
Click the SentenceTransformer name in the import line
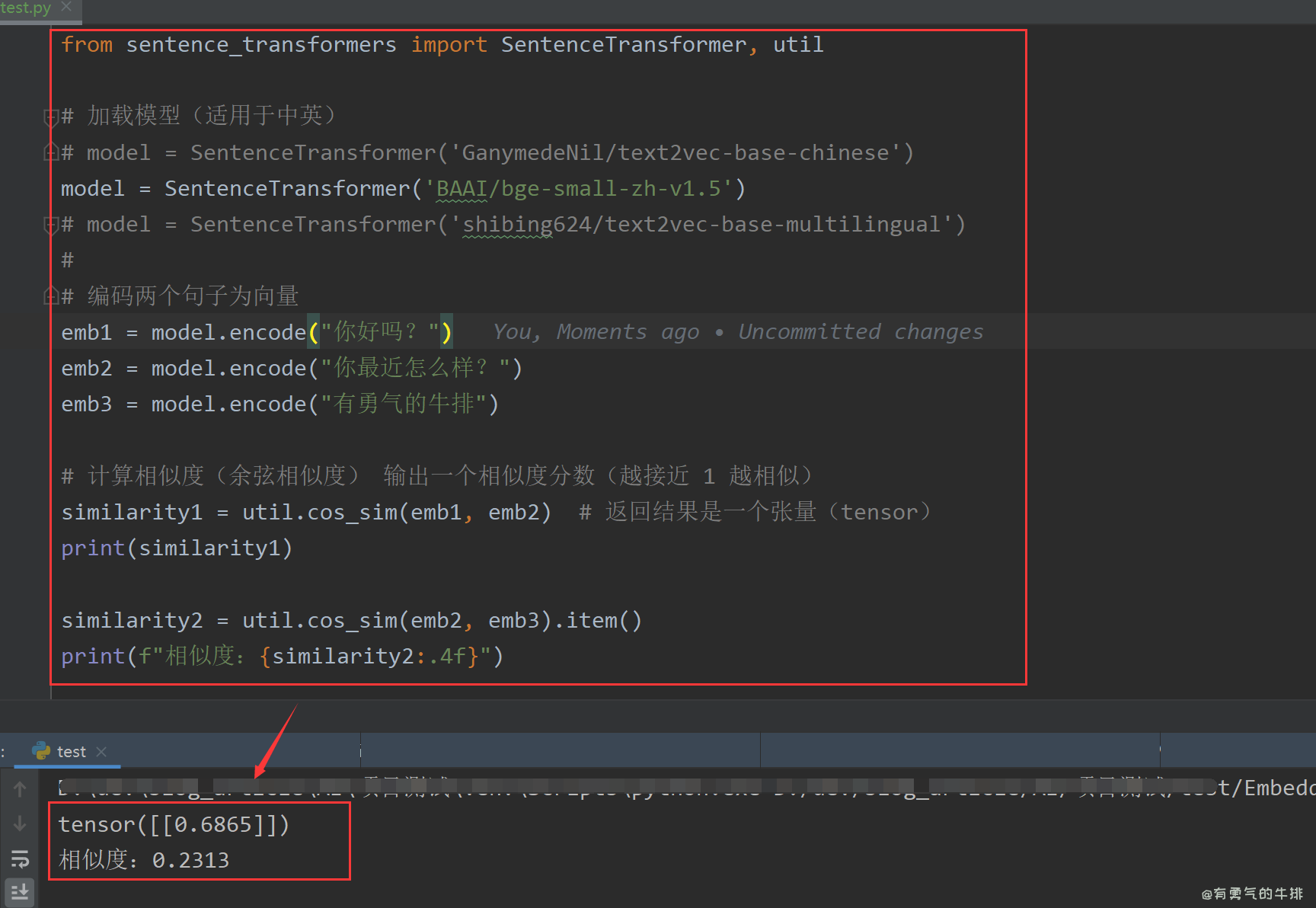(623, 45)
